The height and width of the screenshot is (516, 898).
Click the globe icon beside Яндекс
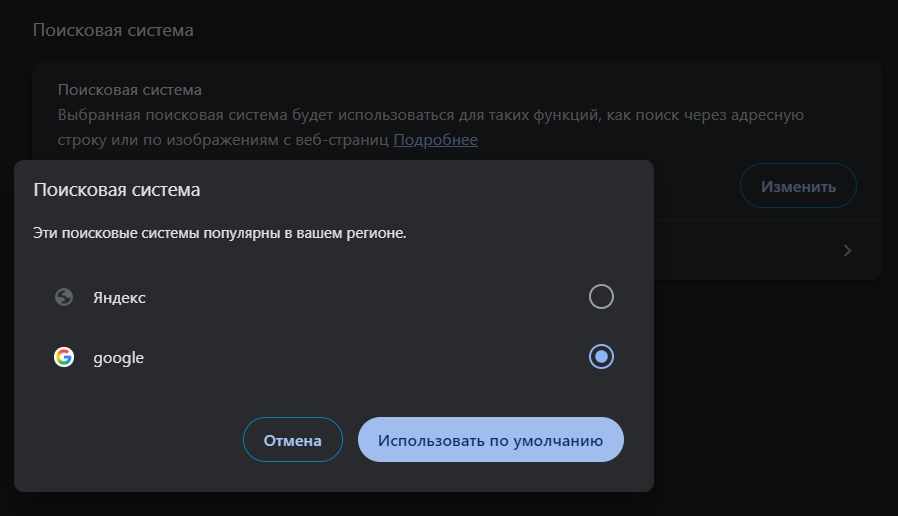click(64, 297)
